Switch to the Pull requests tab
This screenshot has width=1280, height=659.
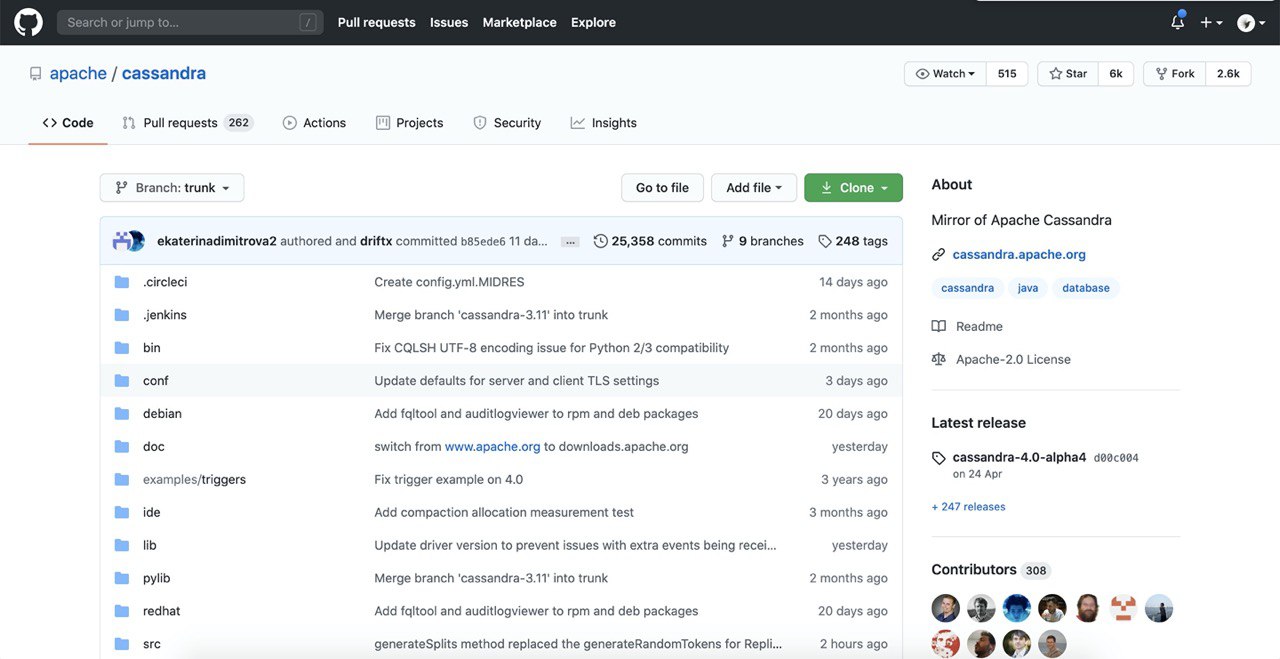pyautogui.click(x=187, y=123)
